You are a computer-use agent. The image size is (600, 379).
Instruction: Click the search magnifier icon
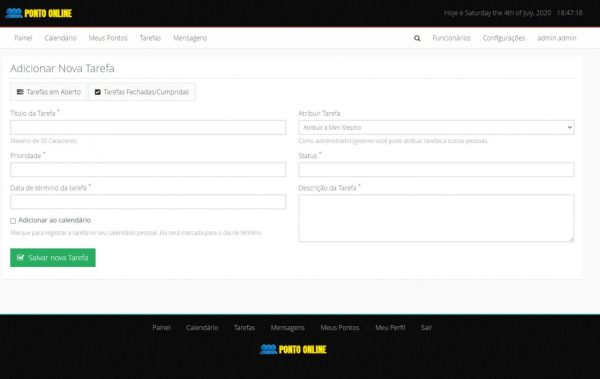click(417, 38)
